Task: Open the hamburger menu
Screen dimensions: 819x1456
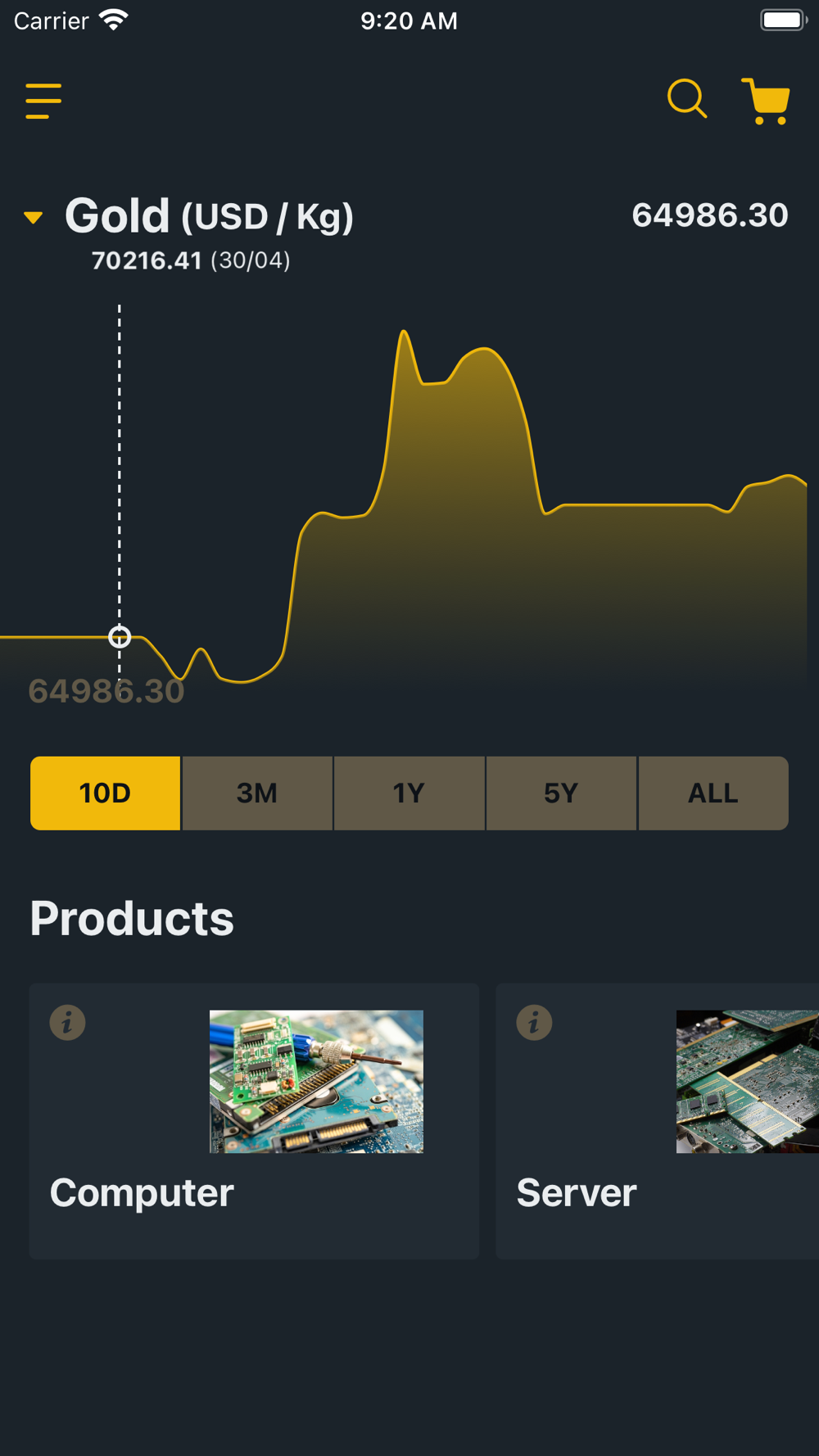Action: click(43, 101)
